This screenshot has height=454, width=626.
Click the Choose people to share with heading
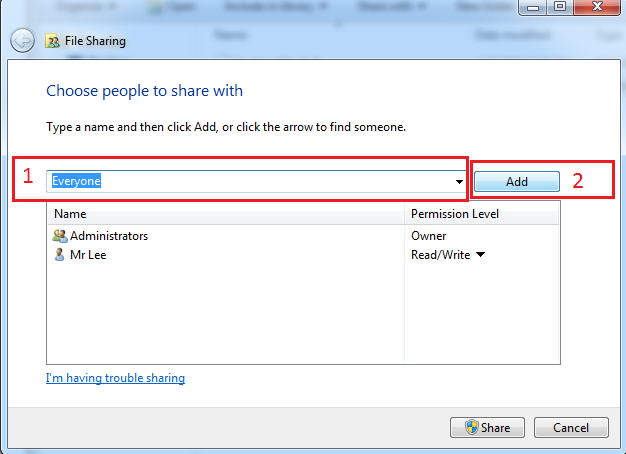click(x=144, y=91)
